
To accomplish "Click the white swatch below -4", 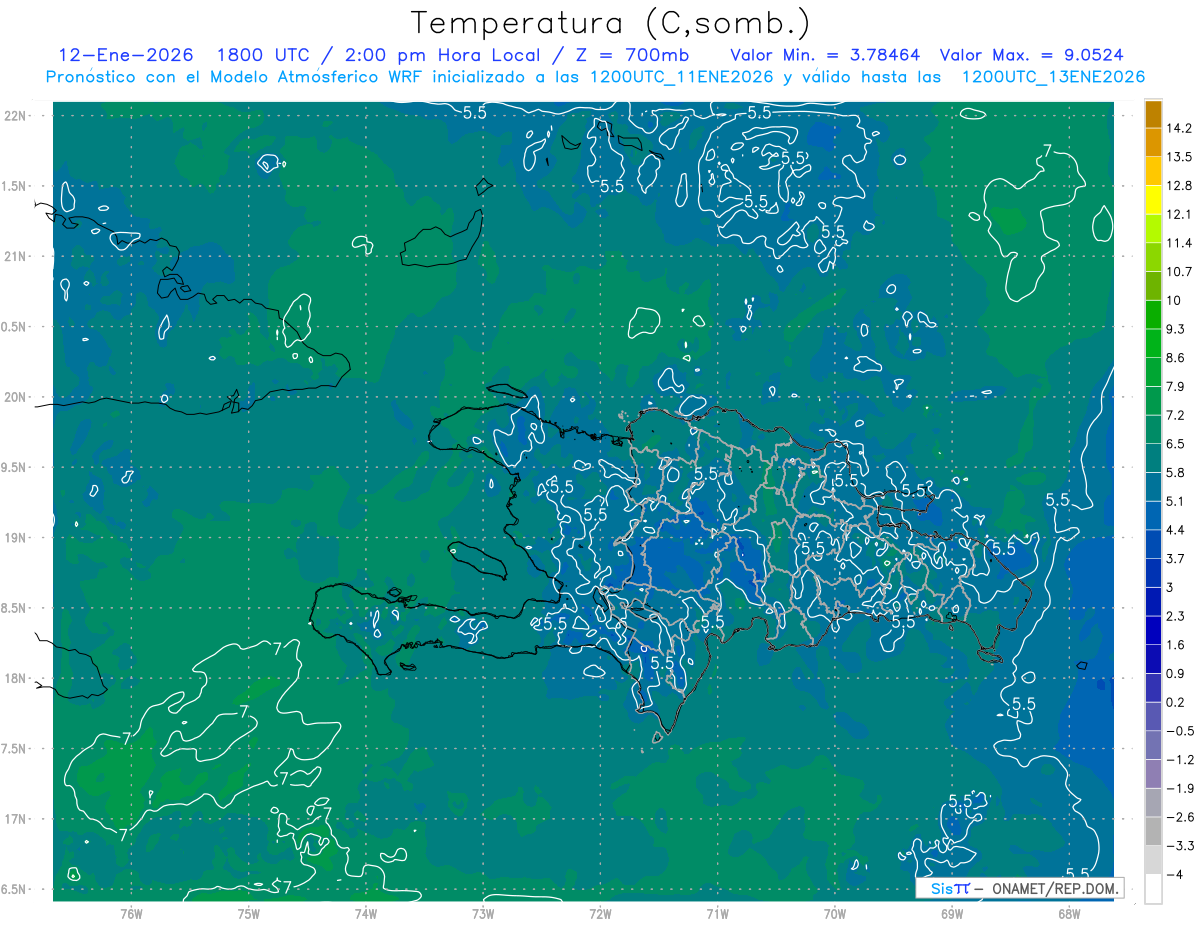I will [1153, 889].
